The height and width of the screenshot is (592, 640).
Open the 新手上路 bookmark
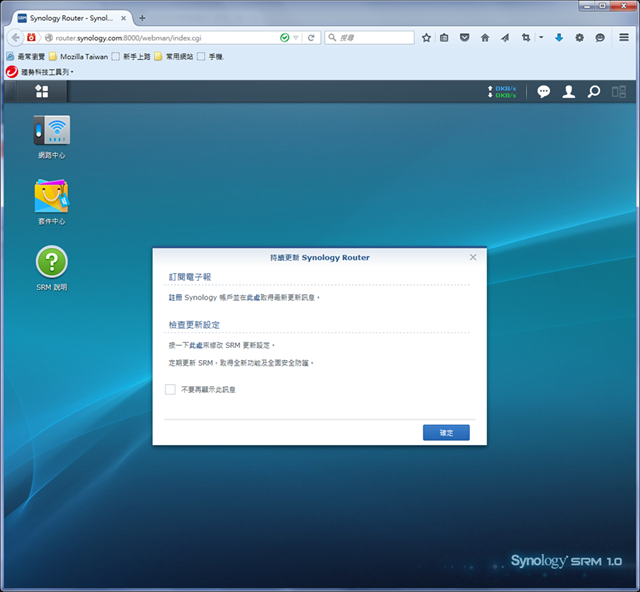point(131,57)
